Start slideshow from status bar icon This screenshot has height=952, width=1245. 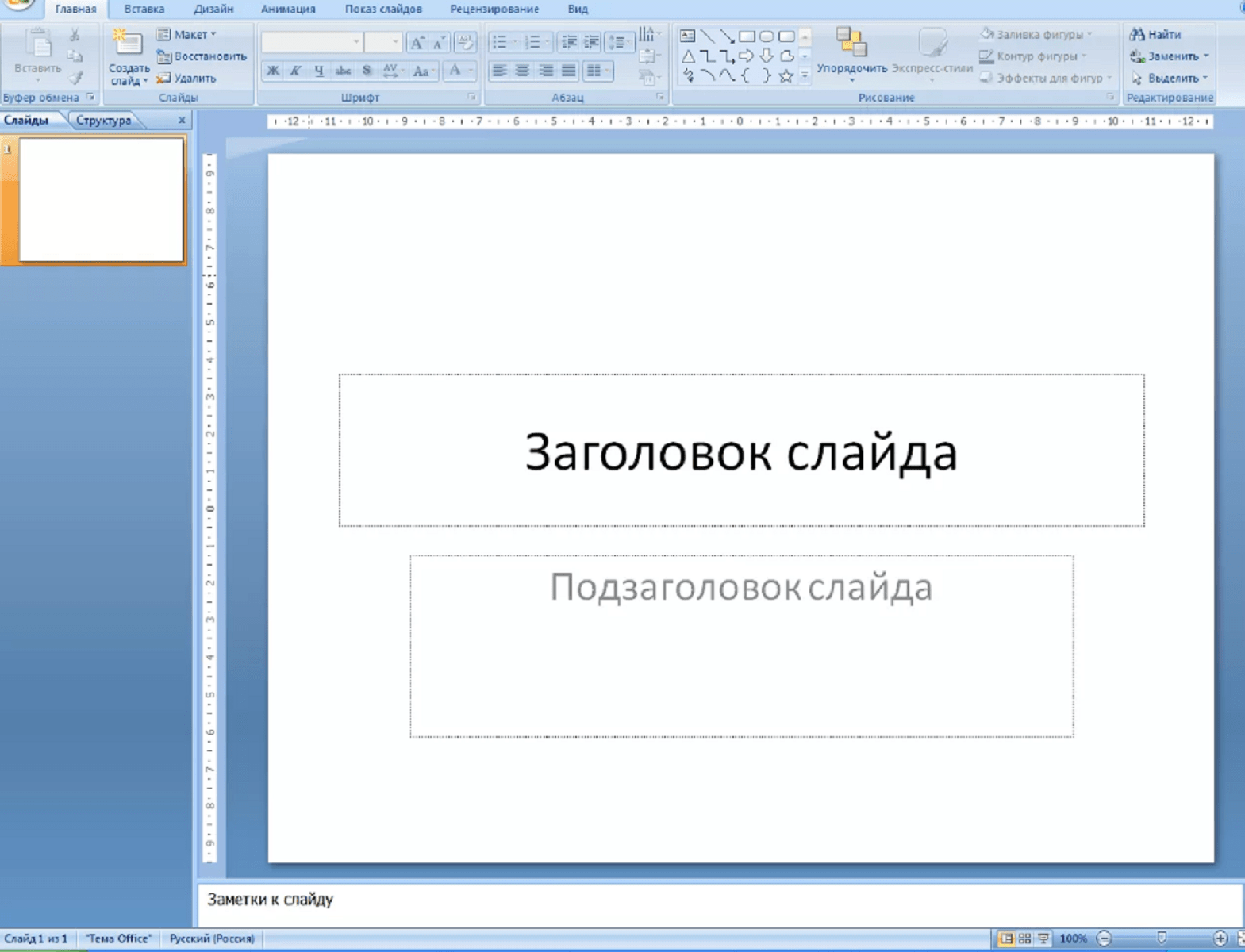[x=1043, y=939]
